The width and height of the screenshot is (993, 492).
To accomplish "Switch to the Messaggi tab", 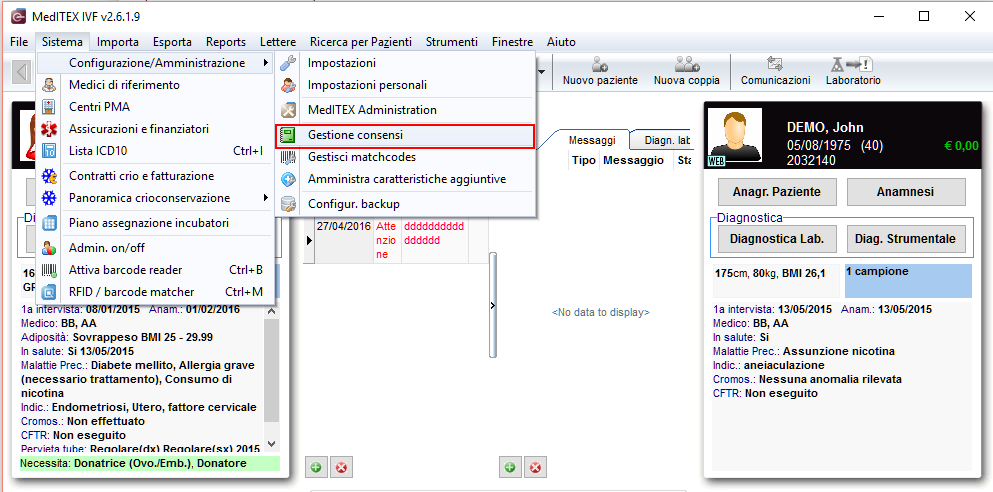I will click(x=592, y=140).
